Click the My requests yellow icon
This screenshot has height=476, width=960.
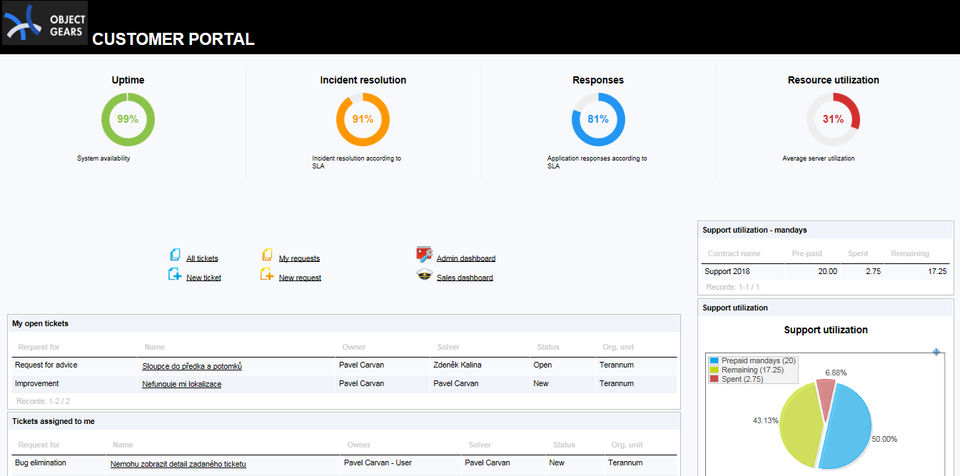click(267, 255)
